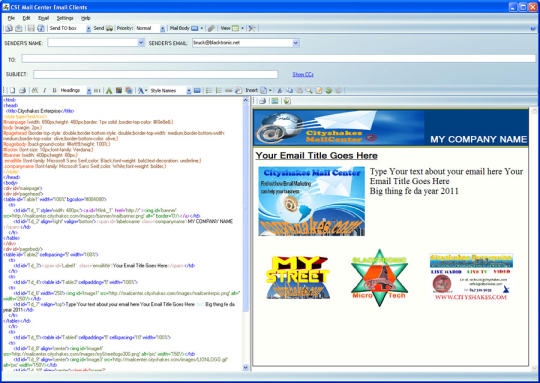Click the MY COMPANY NAME text in preview
The height and width of the screenshot is (383, 540).
[478, 139]
